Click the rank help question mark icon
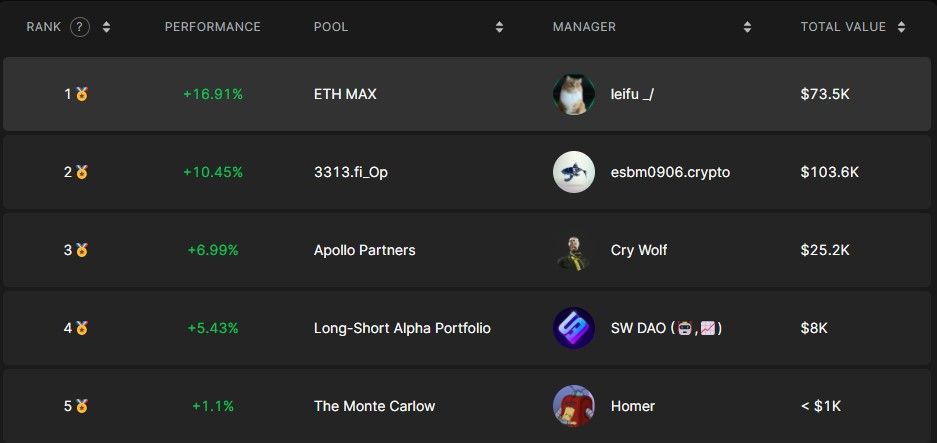 (80, 27)
